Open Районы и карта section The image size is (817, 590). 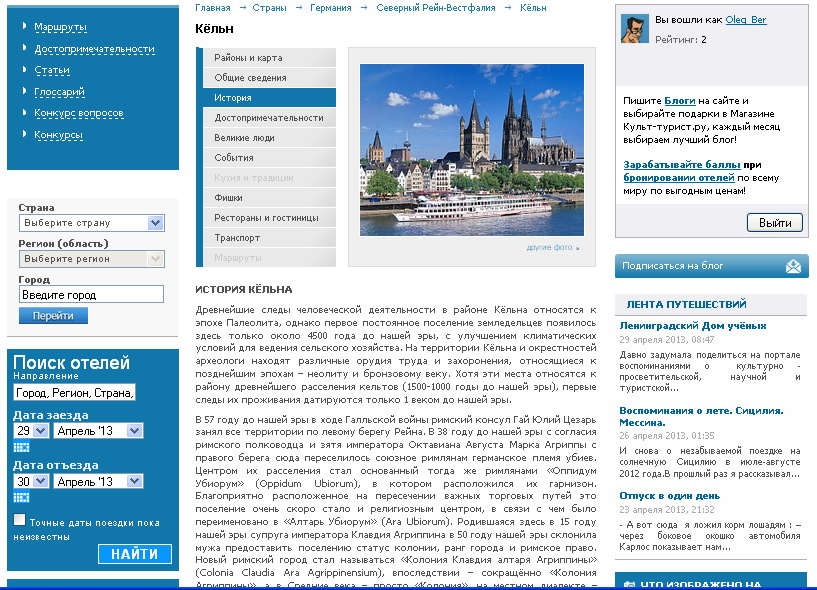[x=269, y=58]
